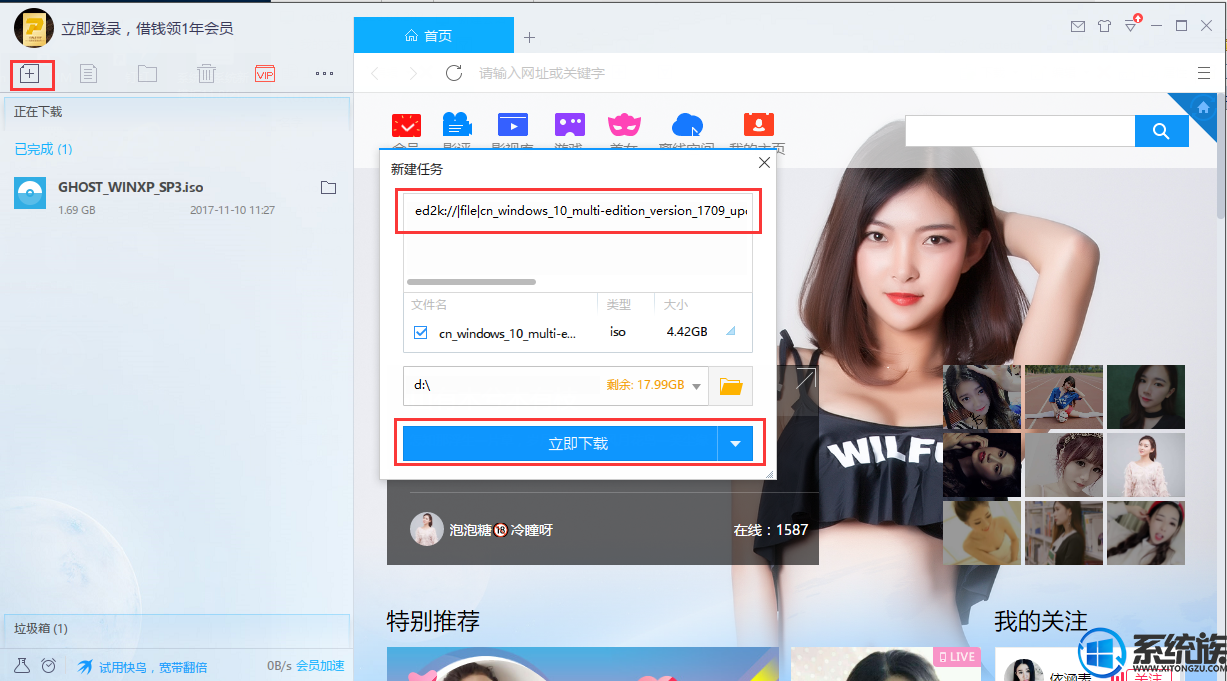The height and width of the screenshot is (681, 1227).
Task: Click the 特别推荐 heading
Action: click(433, 621)
